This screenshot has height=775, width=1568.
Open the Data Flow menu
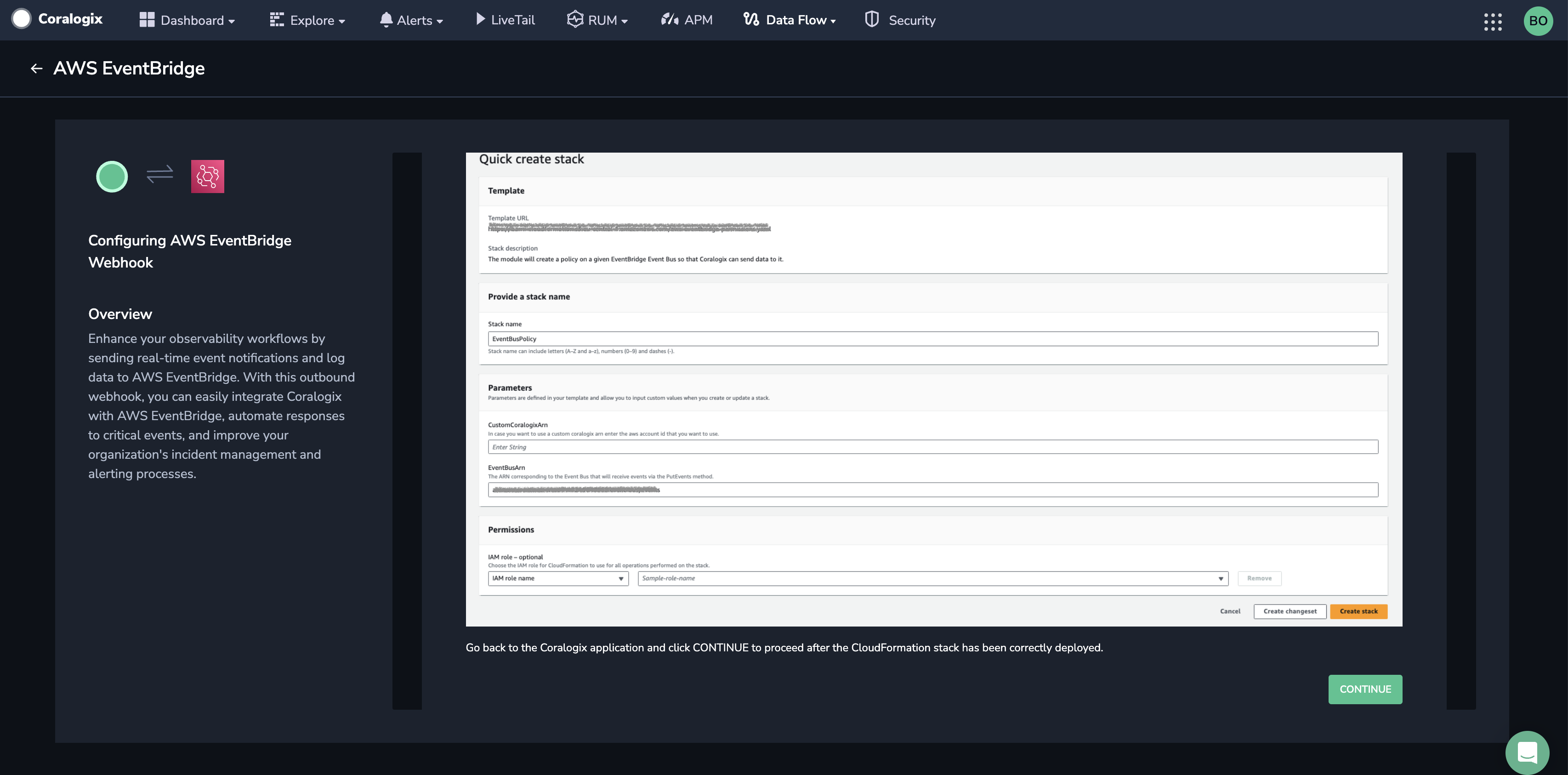click(790, 20)
